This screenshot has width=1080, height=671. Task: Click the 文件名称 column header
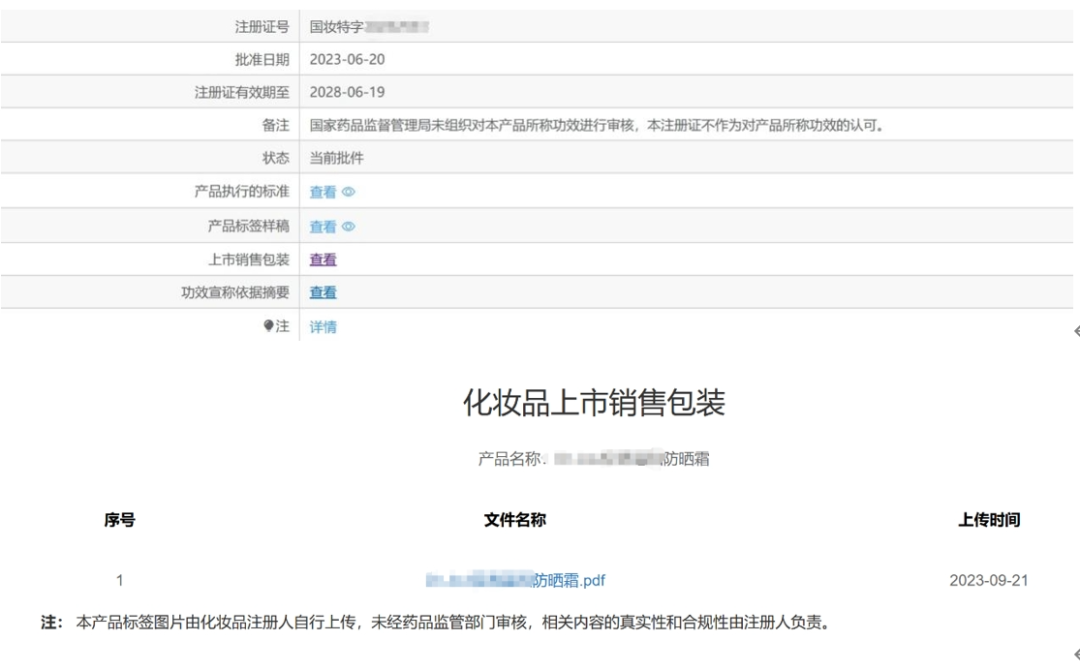click(515, 519)
